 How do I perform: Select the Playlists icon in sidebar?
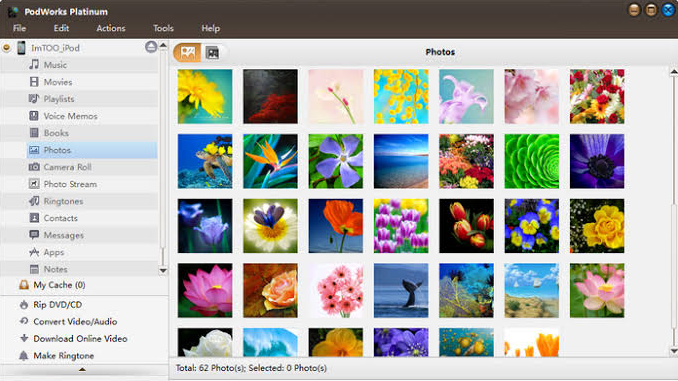point(34,99)
